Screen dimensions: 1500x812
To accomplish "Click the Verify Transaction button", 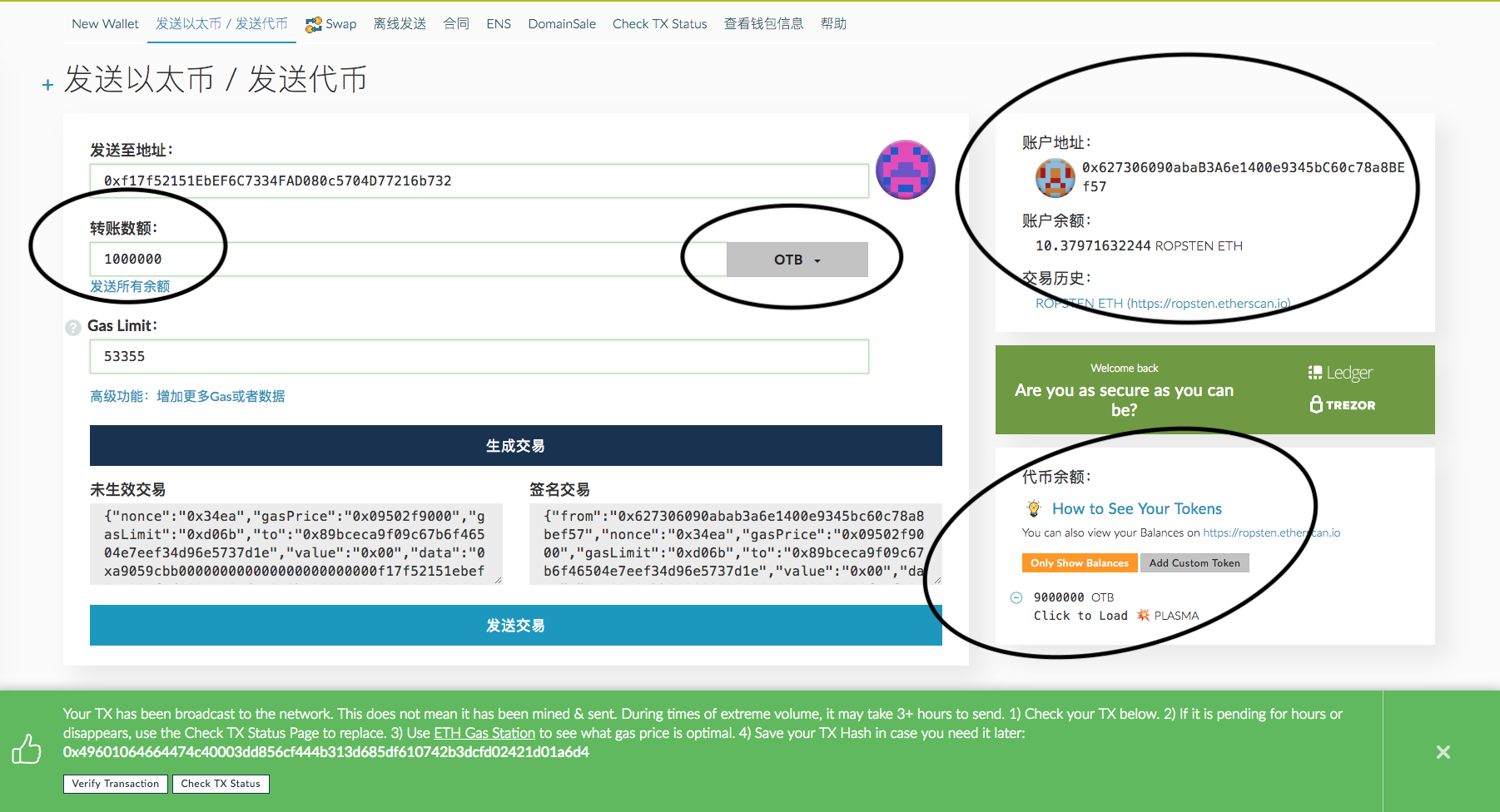I will (x=116, y=784).
